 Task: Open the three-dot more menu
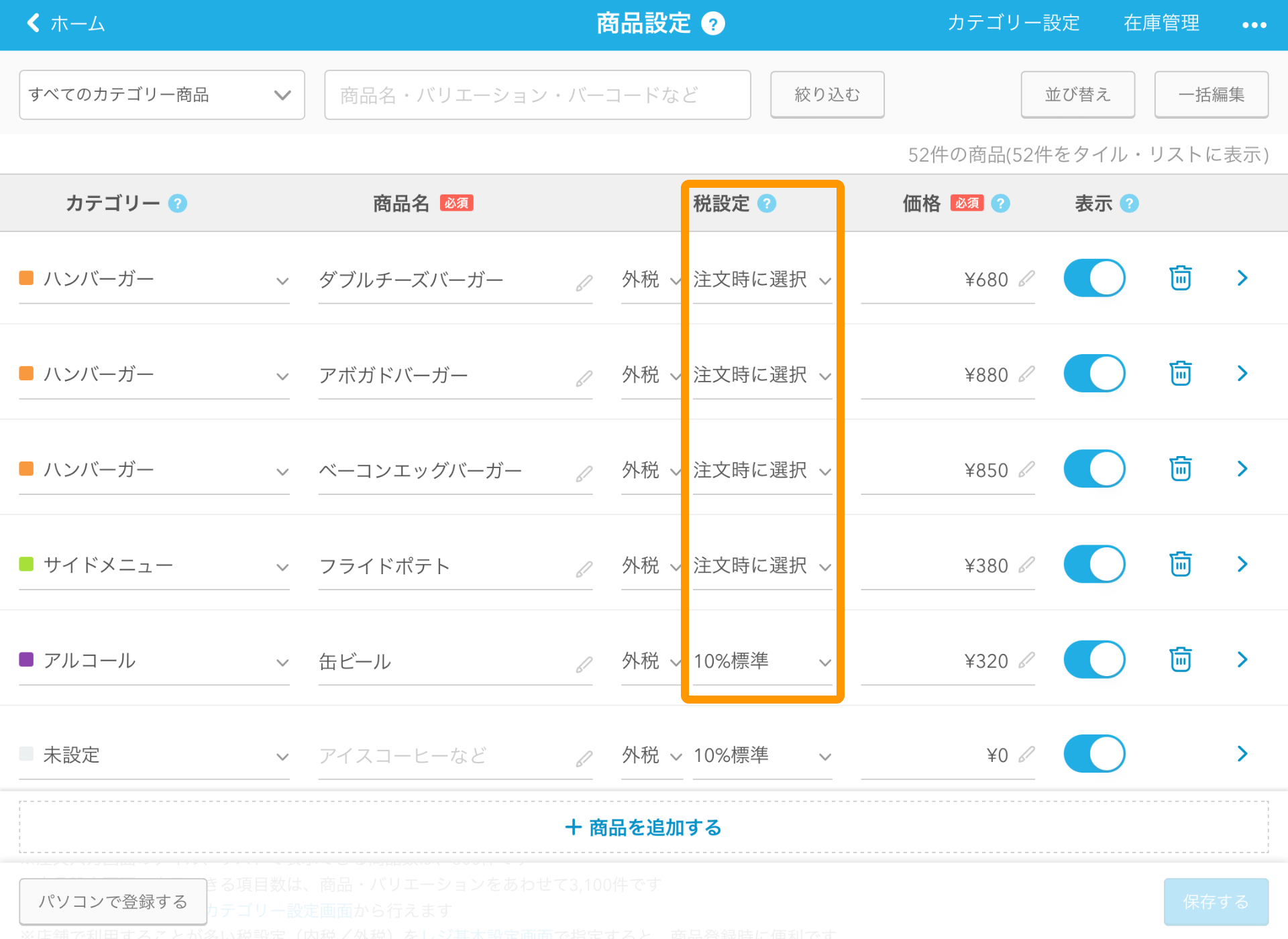click(1254, 25)
